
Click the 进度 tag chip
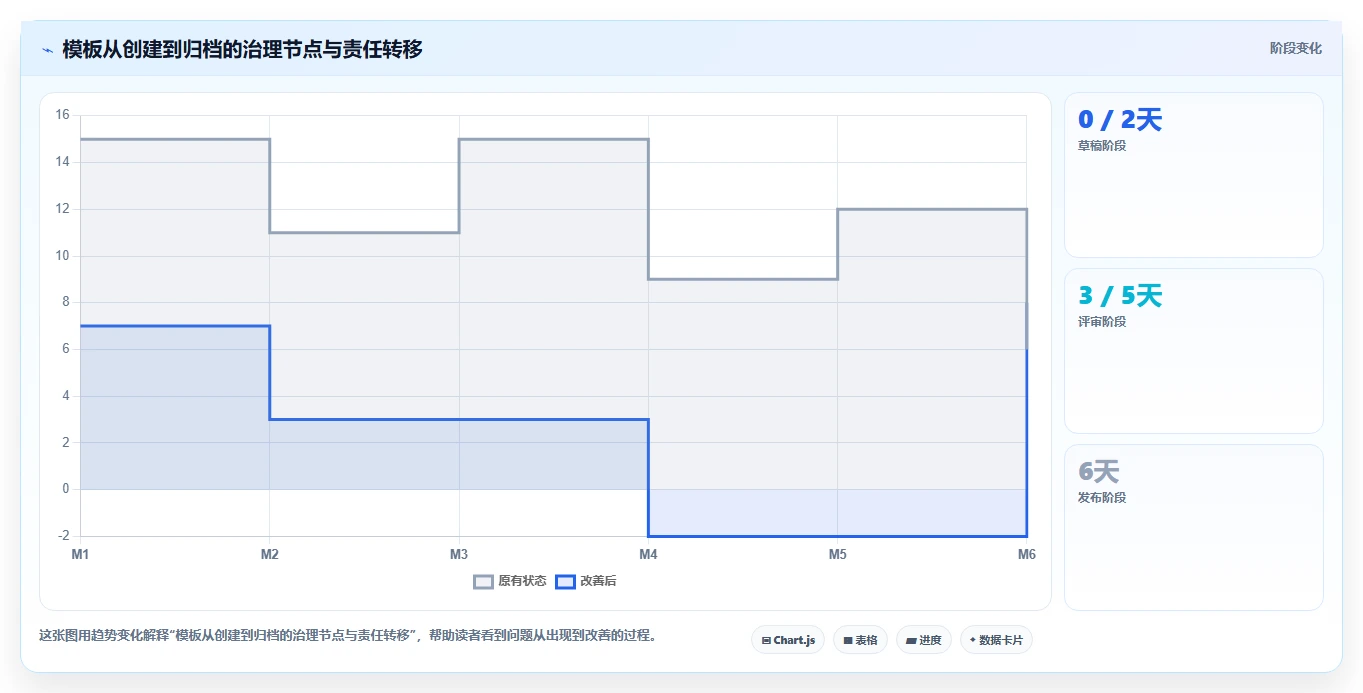[924, 640]
